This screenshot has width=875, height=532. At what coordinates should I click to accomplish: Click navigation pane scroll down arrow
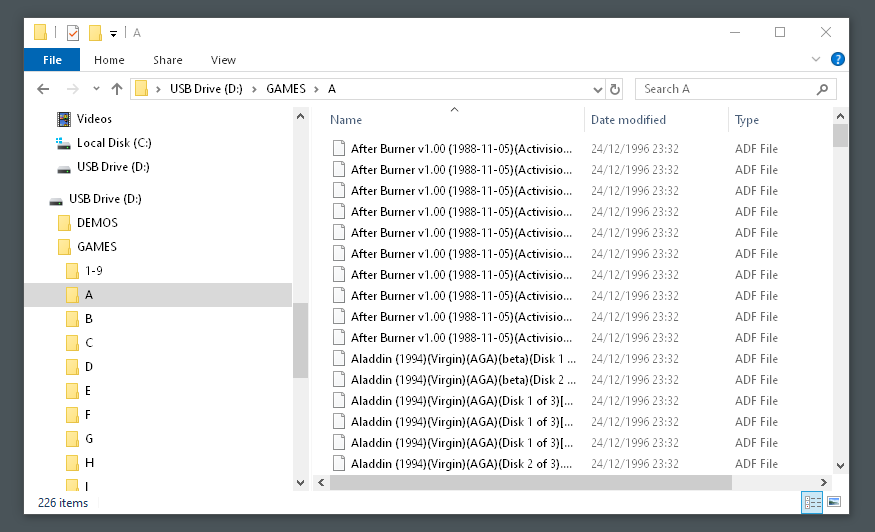tap(300, 483)
